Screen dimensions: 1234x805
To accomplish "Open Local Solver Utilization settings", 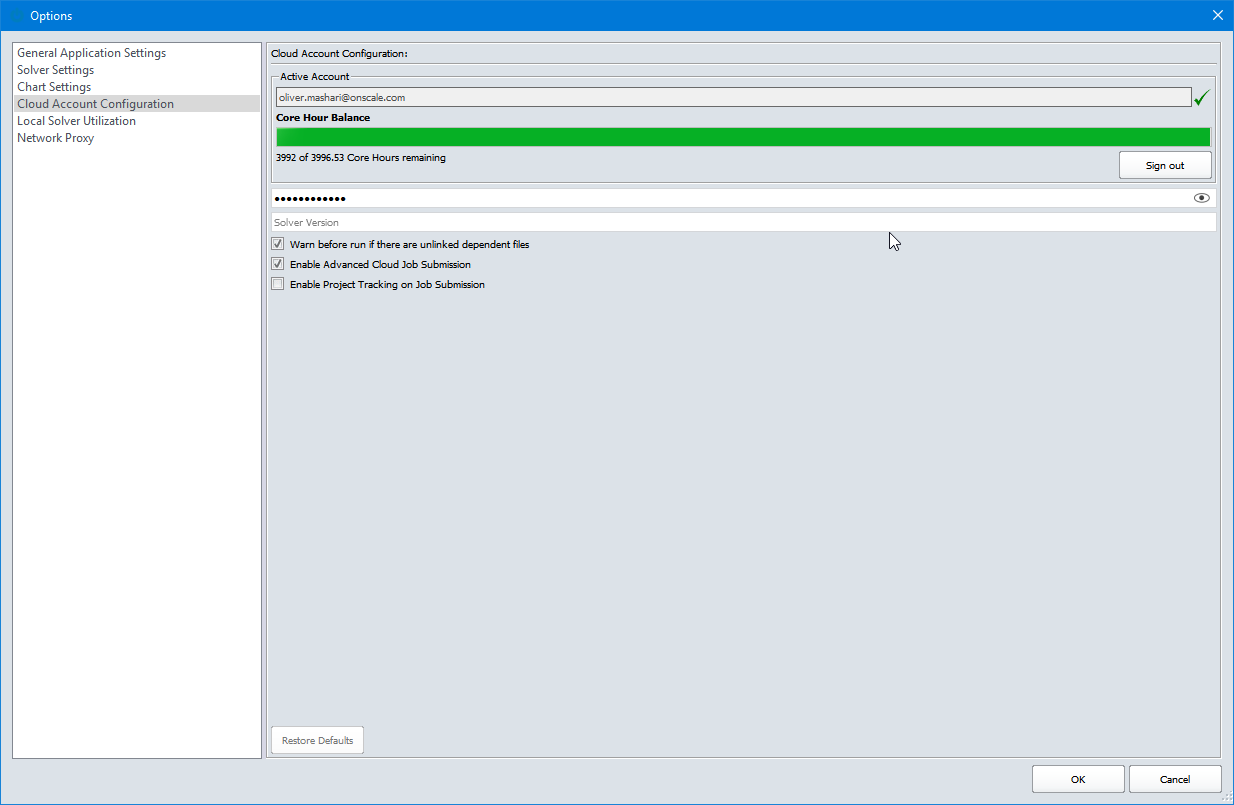I will coord(137,121).
